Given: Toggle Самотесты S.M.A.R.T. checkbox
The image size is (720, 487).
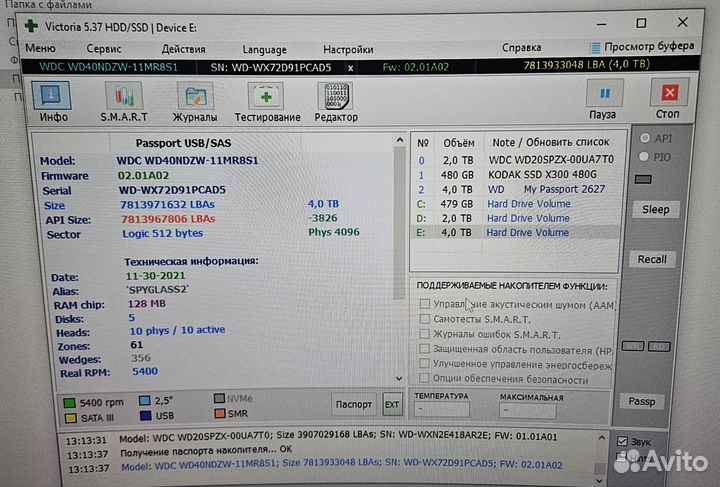Looking at the screenshot, I should click(425, 319).
